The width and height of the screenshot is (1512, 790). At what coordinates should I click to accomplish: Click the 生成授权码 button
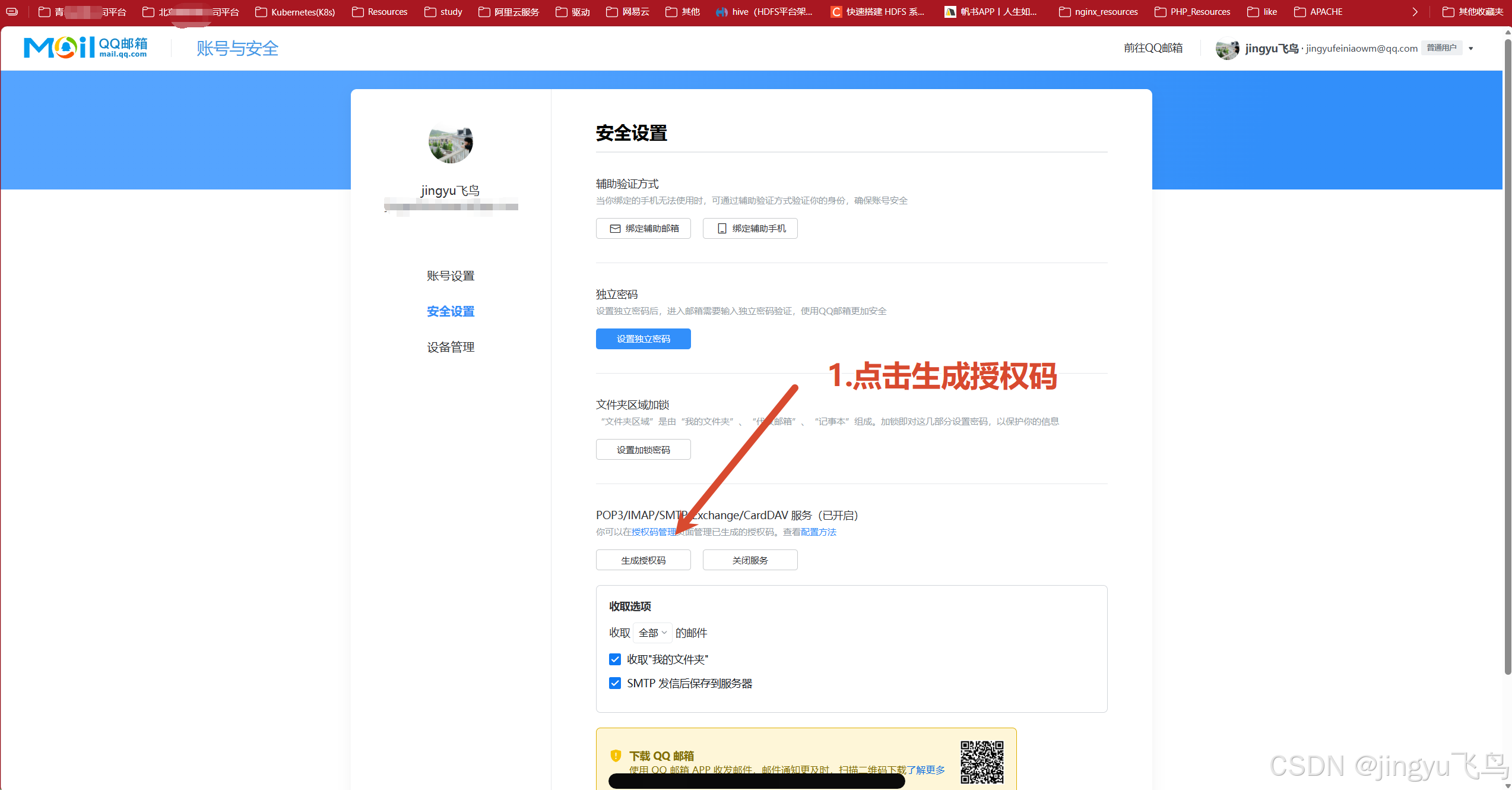pyautogui.click(x=643, y=560)
